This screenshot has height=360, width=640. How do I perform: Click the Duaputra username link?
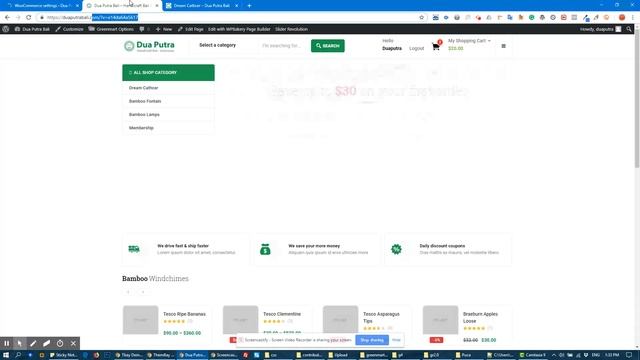[392, 49]
